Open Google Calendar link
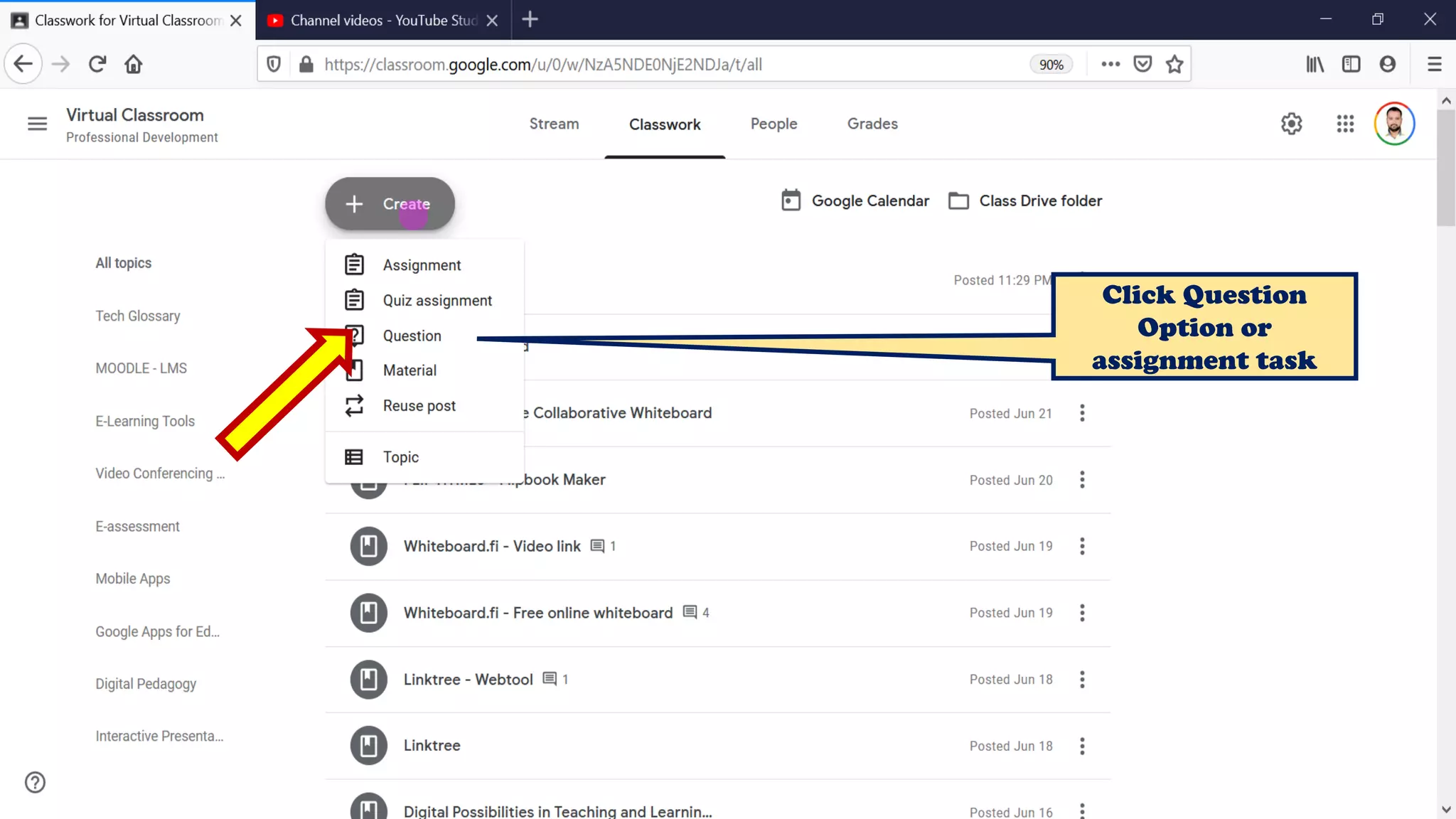Screen dimensions: 1456x819 point(855,201)
